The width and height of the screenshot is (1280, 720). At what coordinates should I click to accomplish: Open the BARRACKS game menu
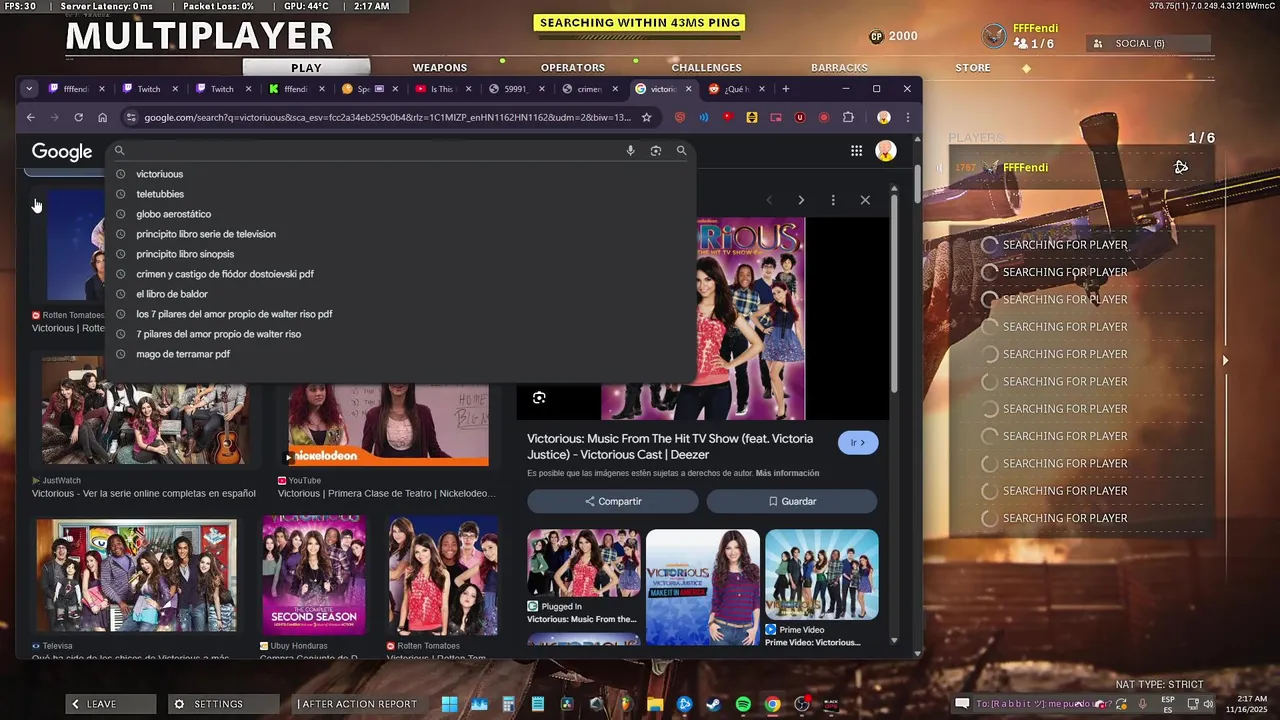pos(839,67)
